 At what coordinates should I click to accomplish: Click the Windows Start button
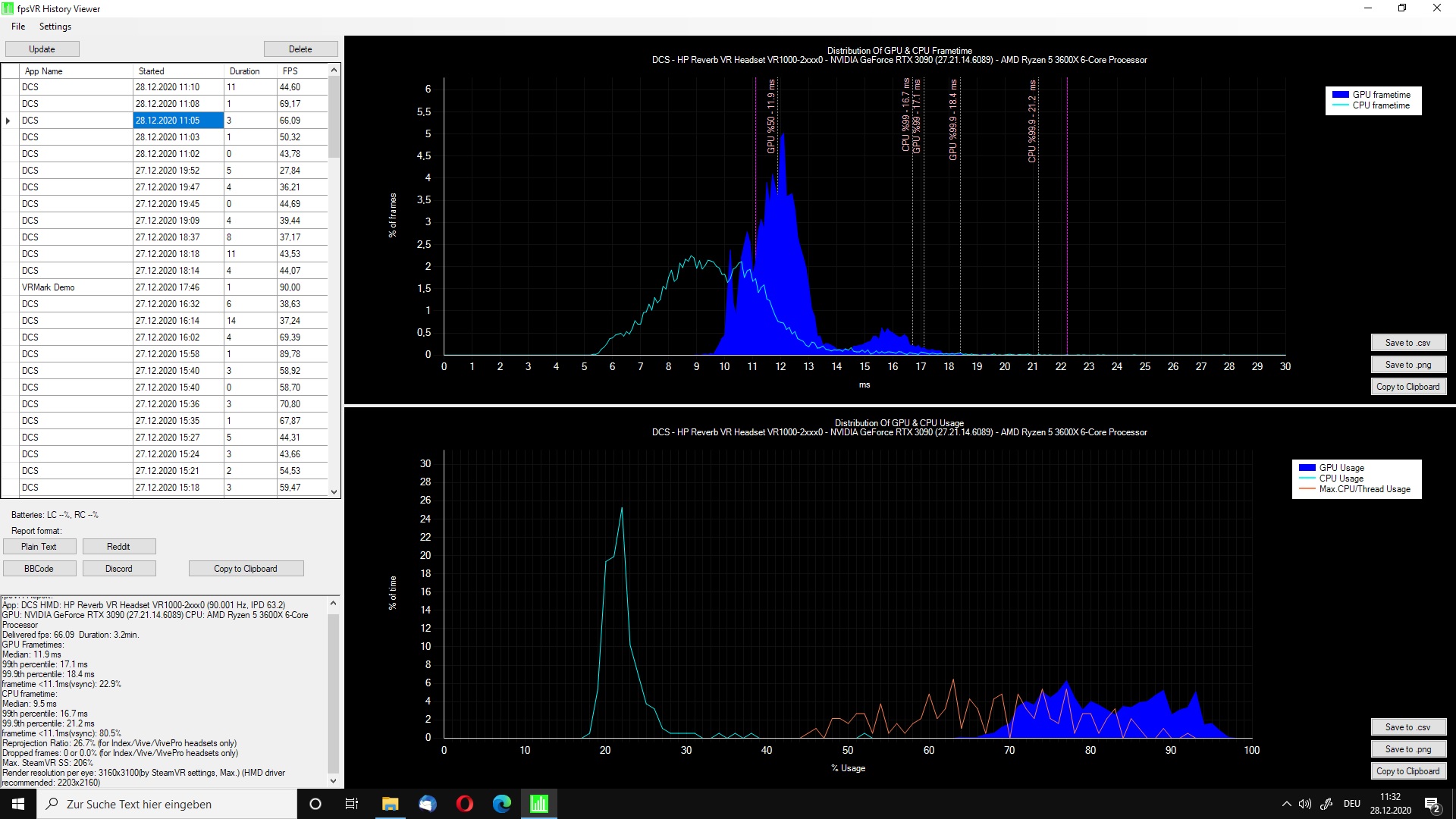click(x=18, y=804)
